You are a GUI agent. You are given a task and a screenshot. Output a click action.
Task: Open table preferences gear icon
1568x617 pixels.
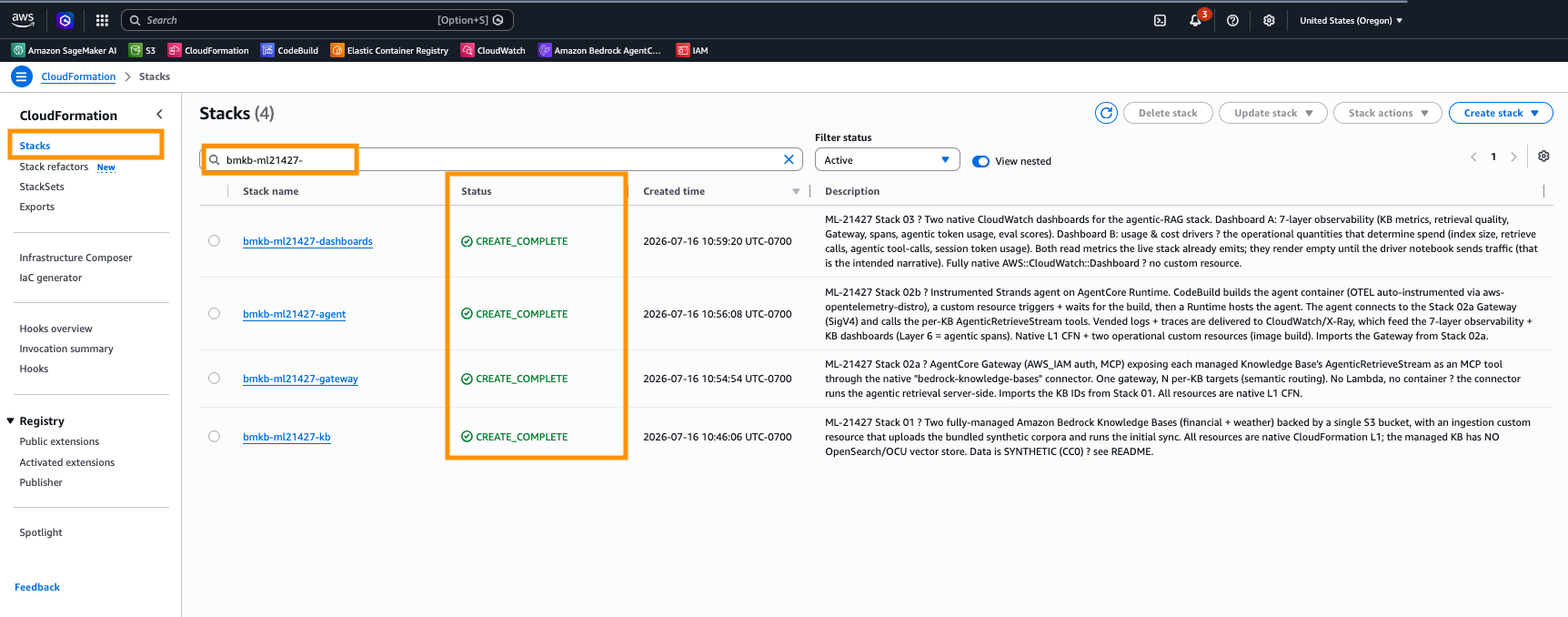point(1543,157)
